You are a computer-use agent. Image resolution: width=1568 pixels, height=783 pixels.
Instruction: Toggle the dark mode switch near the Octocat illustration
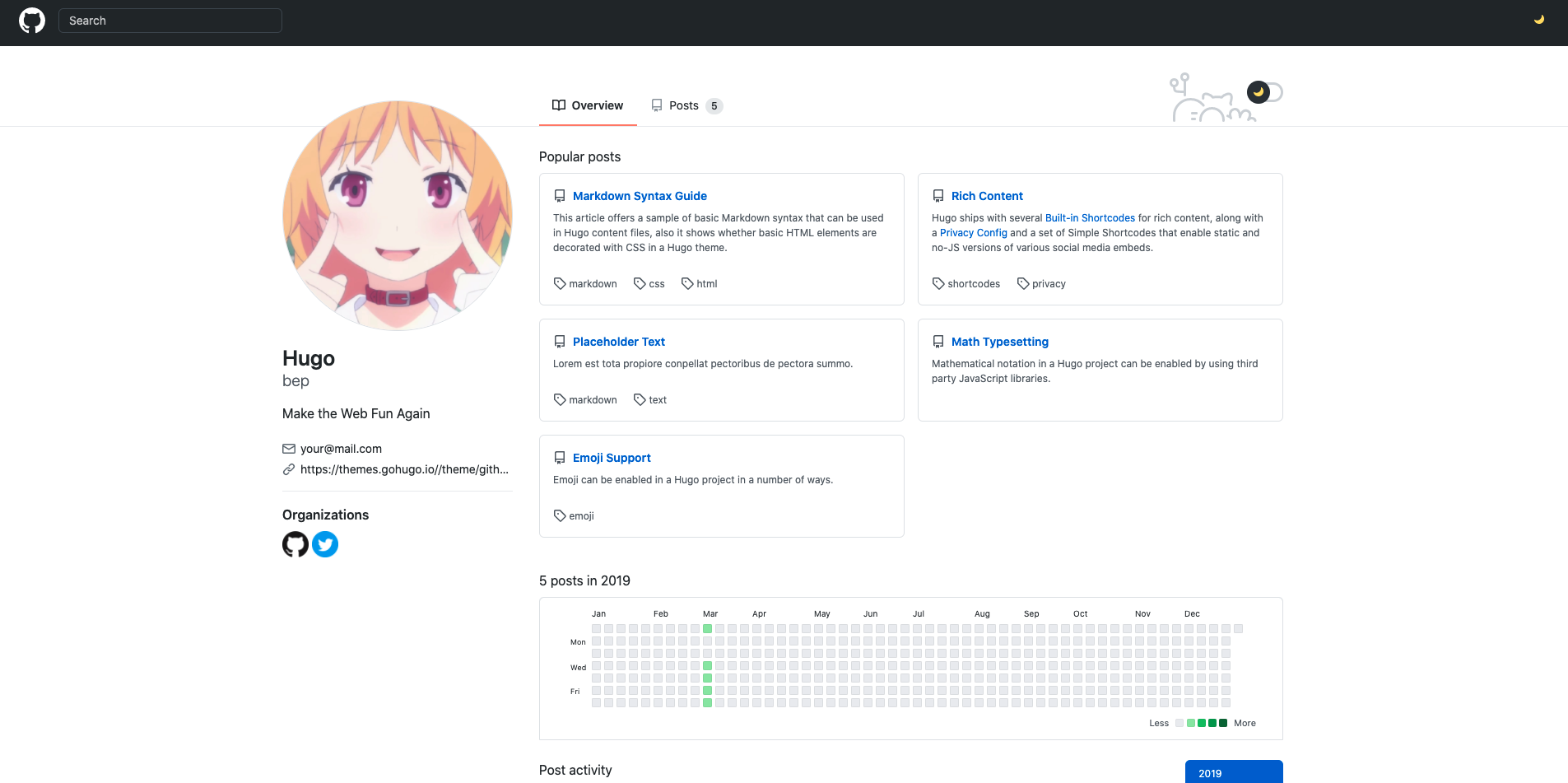click(x=1265, y=92)
